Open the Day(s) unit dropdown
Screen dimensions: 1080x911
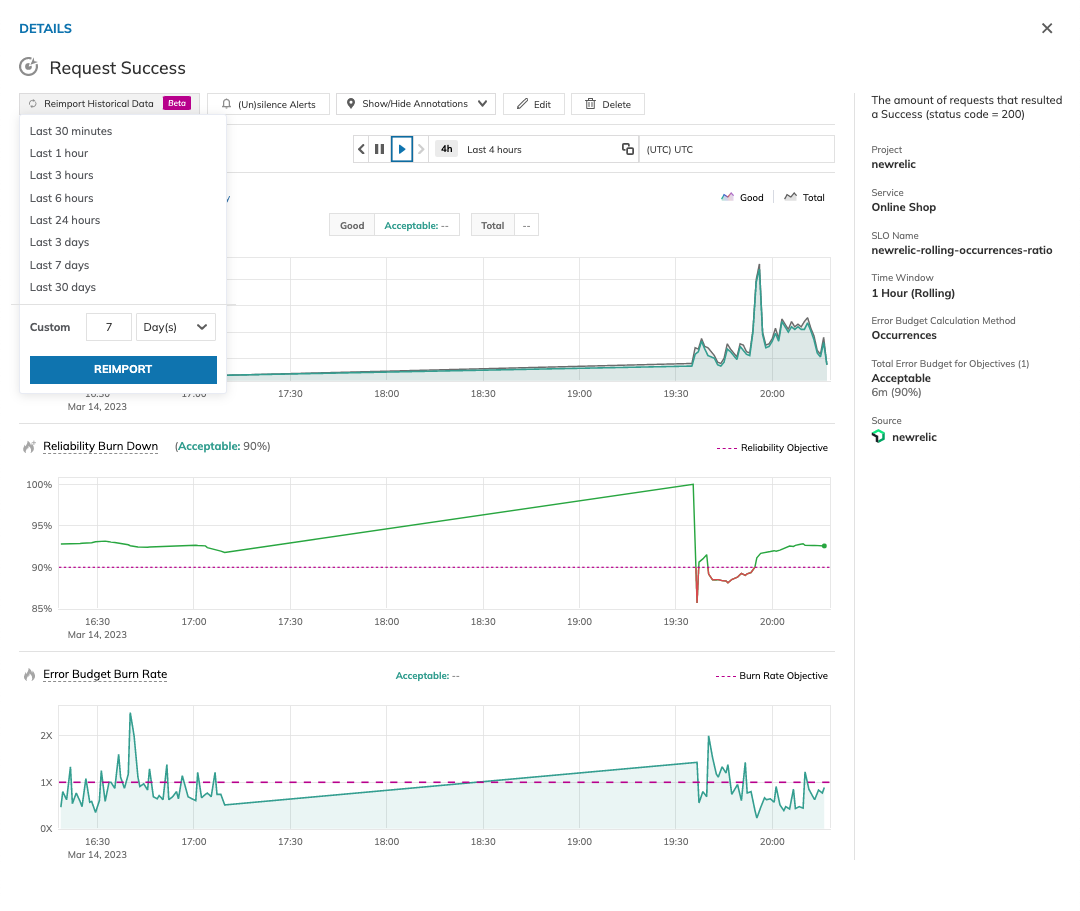point(176,327)
